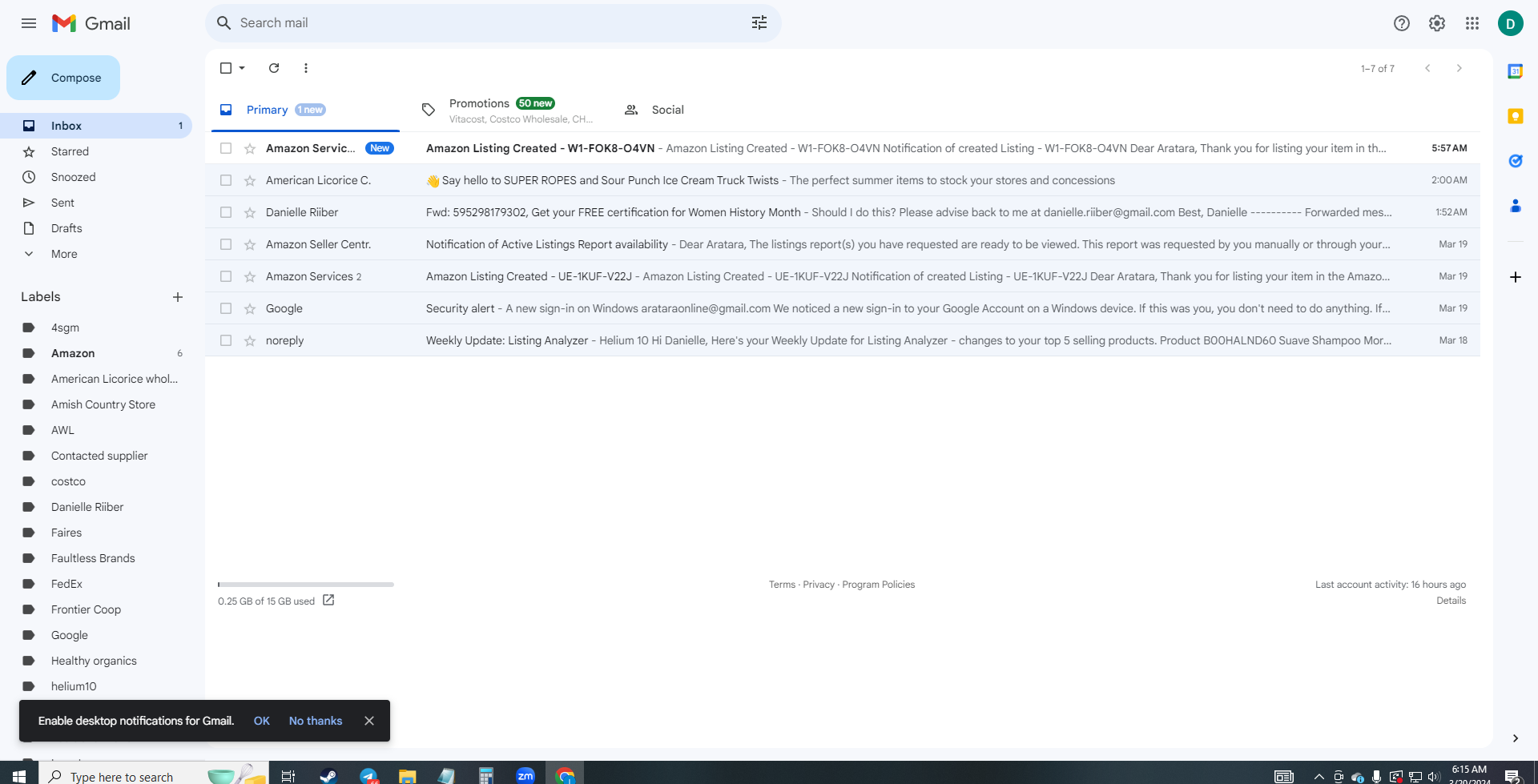Switch to the Primary tab
The height and width of the screenshot is (784, 1538).
pyautogui.click(x=305, y=110)
